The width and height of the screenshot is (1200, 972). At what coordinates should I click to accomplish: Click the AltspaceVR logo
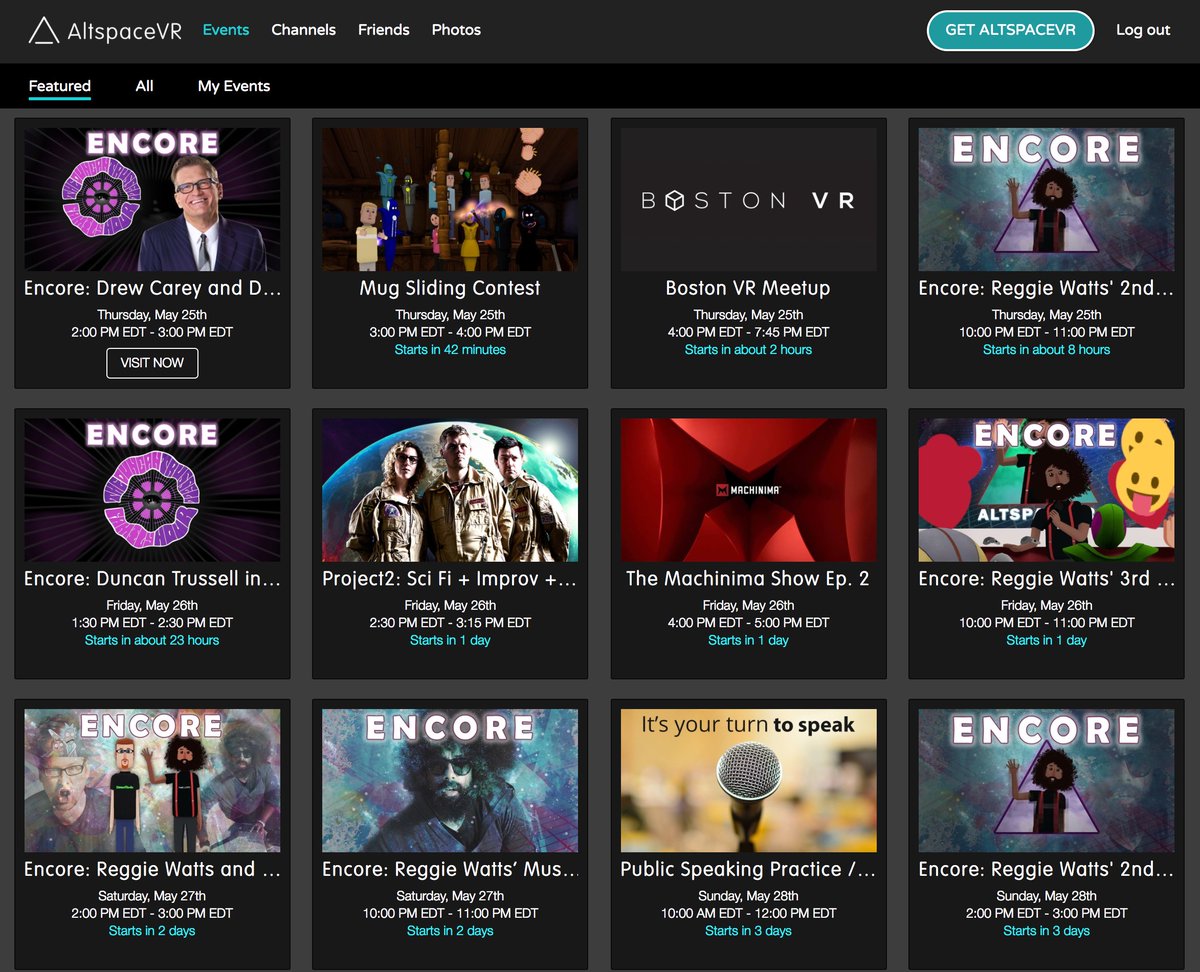105,30
